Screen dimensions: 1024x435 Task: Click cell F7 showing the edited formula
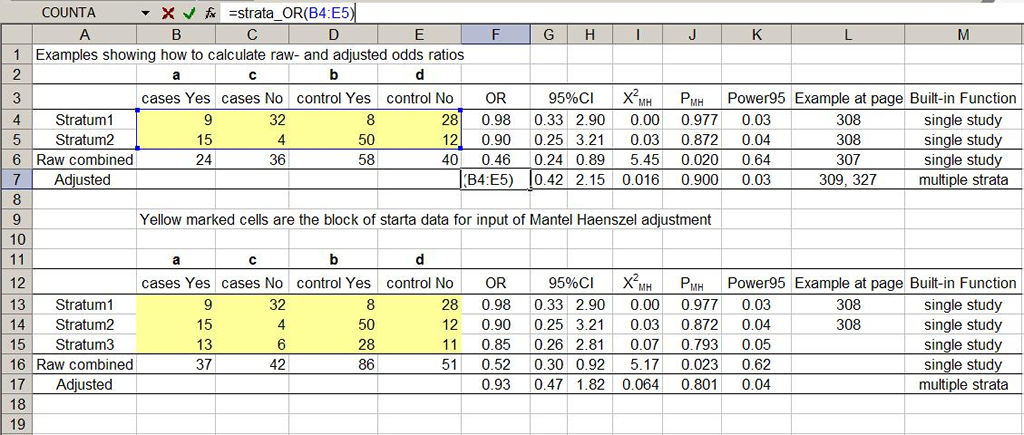click(x=495, y=180)
